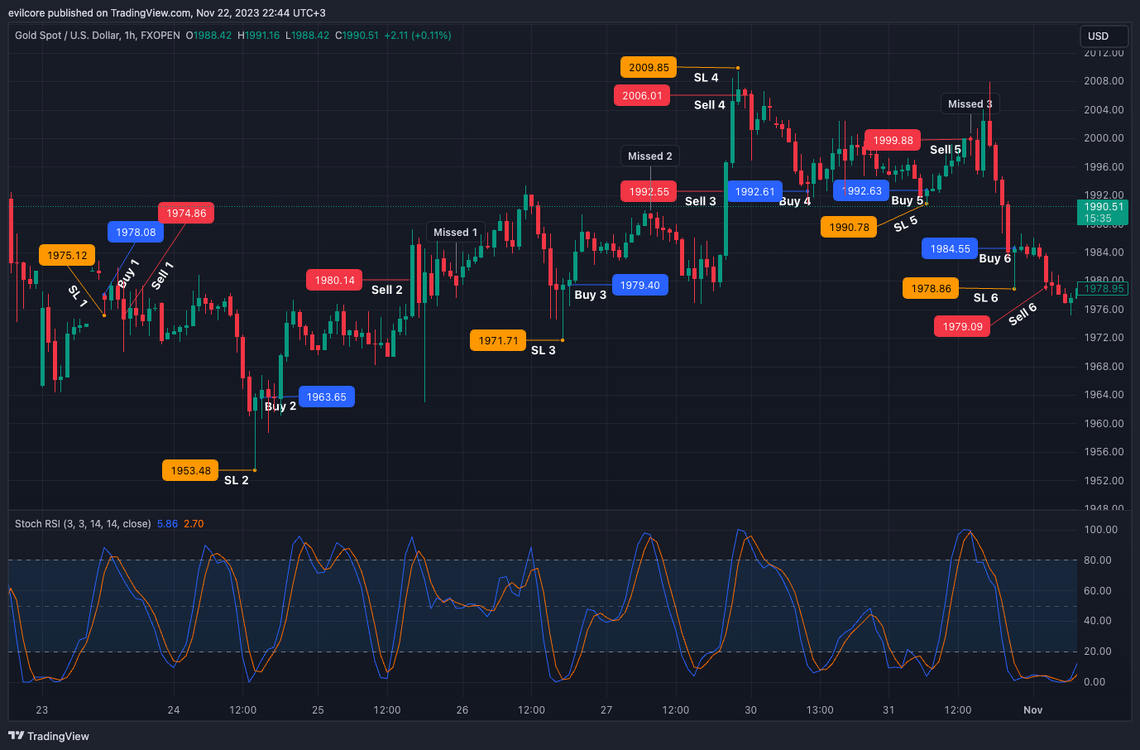Click the current price tag 1990.51
The width and height of the screenshot is (1140, 750).
click(x=1102, y=211)
